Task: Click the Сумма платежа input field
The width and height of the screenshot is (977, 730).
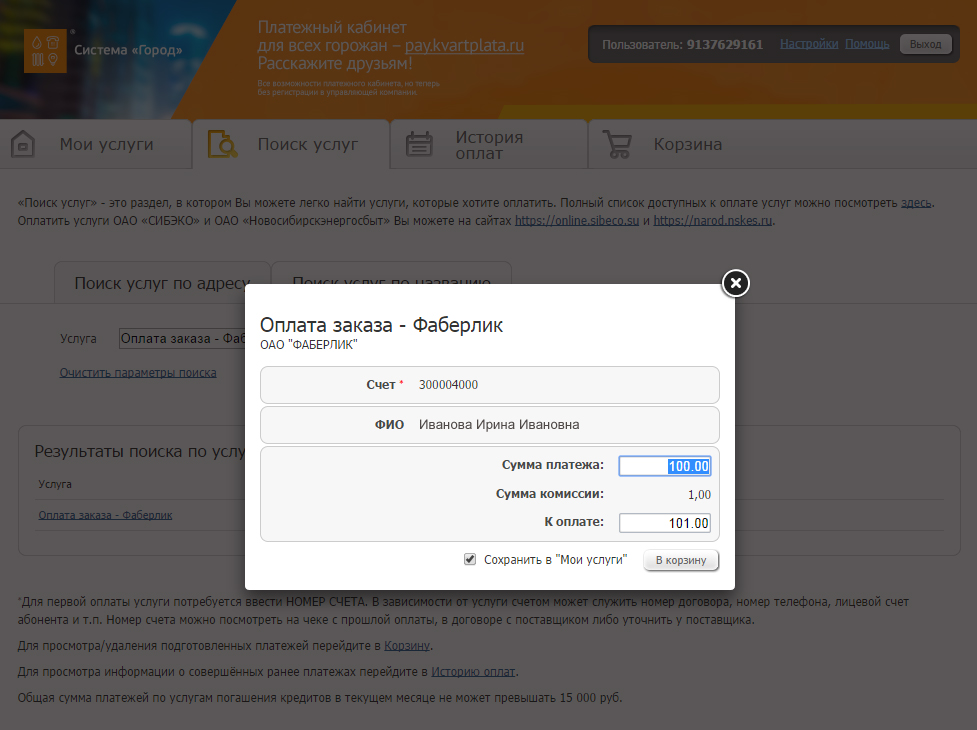Action: pos(665,466)
